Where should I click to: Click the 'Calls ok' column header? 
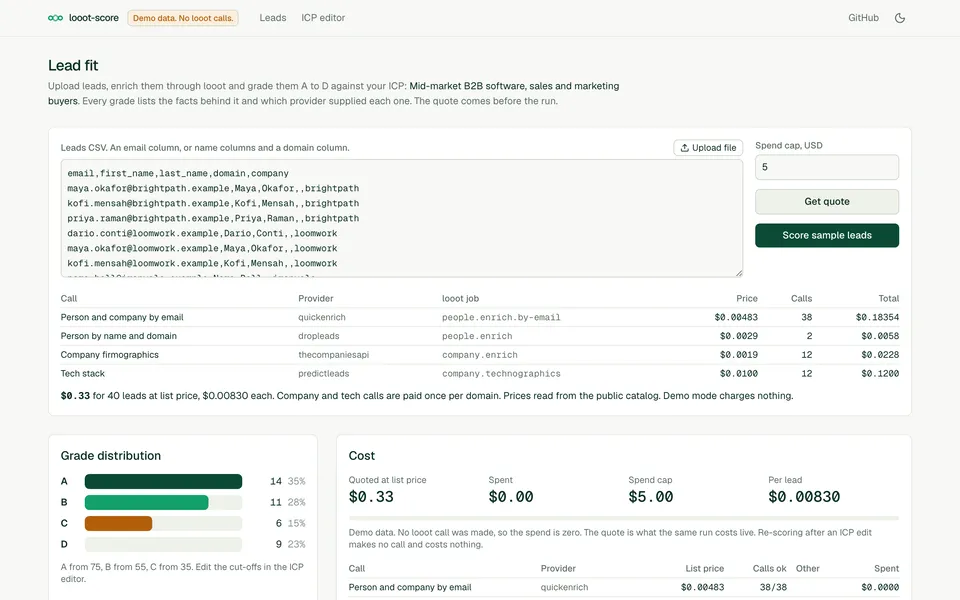pos(770,568)
